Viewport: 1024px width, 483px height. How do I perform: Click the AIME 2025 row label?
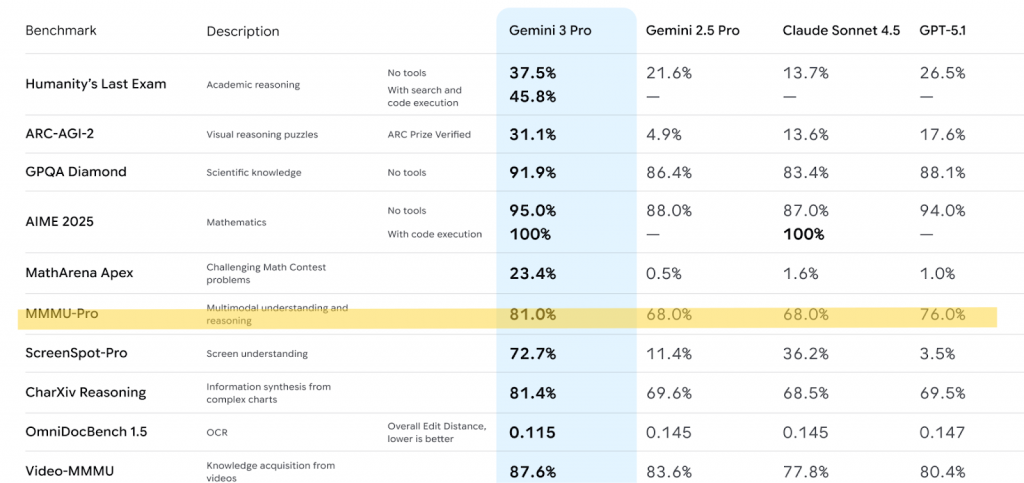point(60,222)
